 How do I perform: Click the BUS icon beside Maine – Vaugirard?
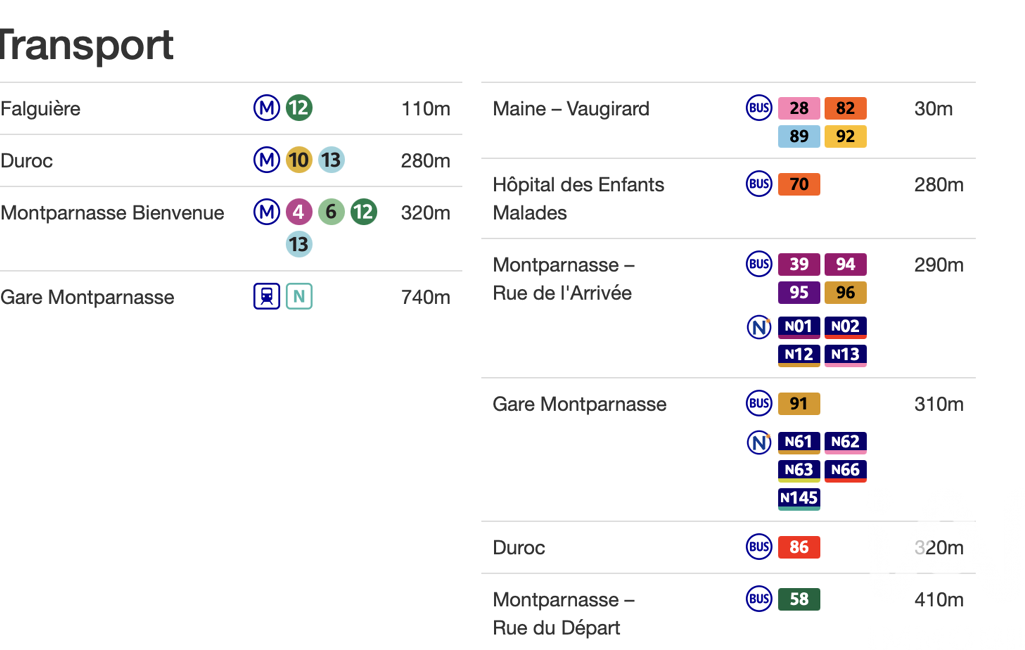pos(759,108)
